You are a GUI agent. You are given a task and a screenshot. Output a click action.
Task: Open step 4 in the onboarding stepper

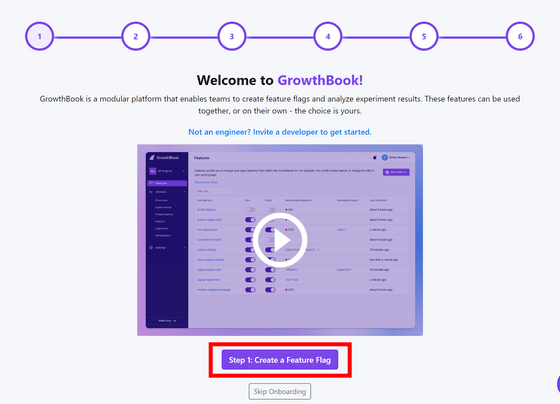pyautogui.click(x=328, y=36)
